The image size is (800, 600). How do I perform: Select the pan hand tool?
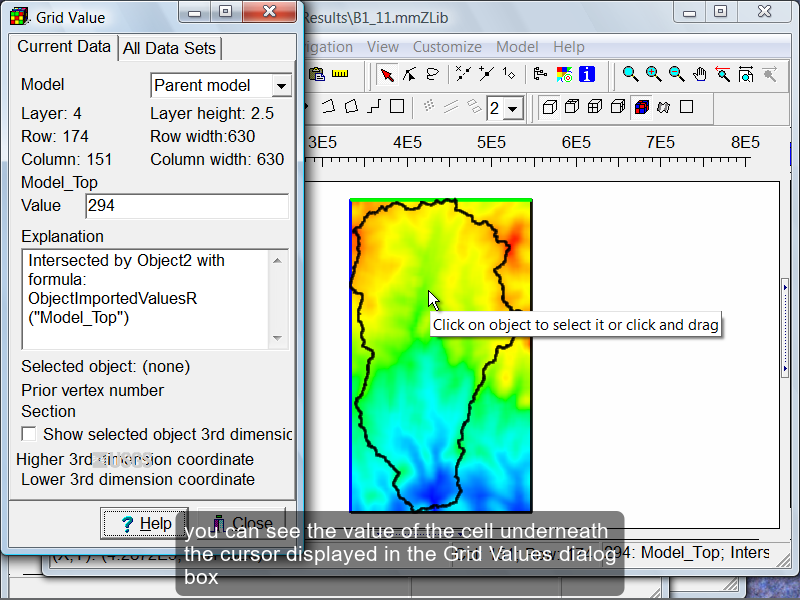pyautogui.click(x=700, y=74)
